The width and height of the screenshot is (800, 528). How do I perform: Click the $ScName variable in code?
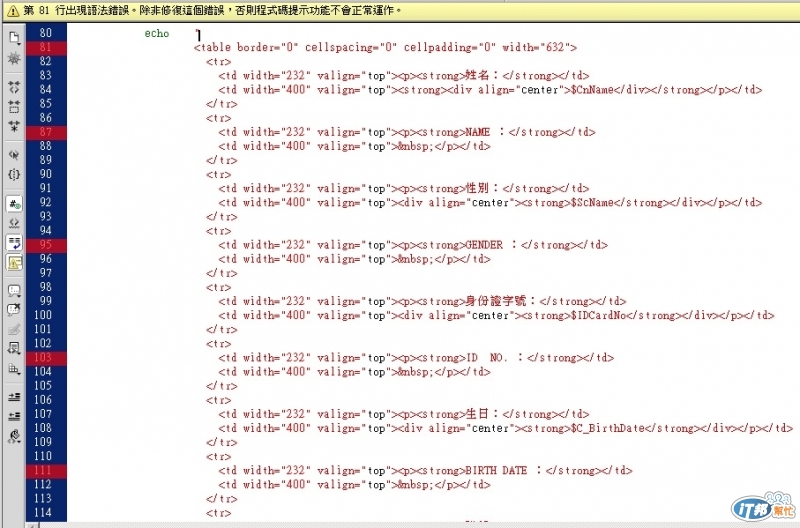point(592,203)
